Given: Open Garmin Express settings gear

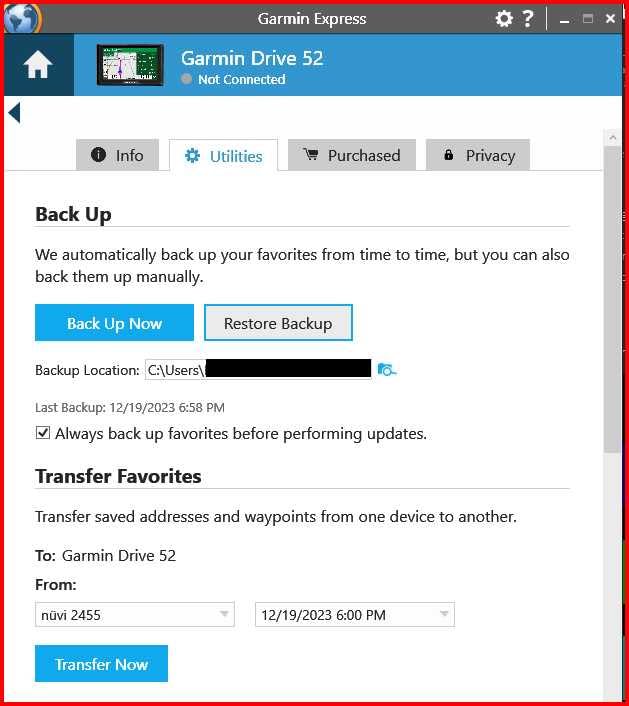Looking at the screenshot, I should click(x=504, y=18).
